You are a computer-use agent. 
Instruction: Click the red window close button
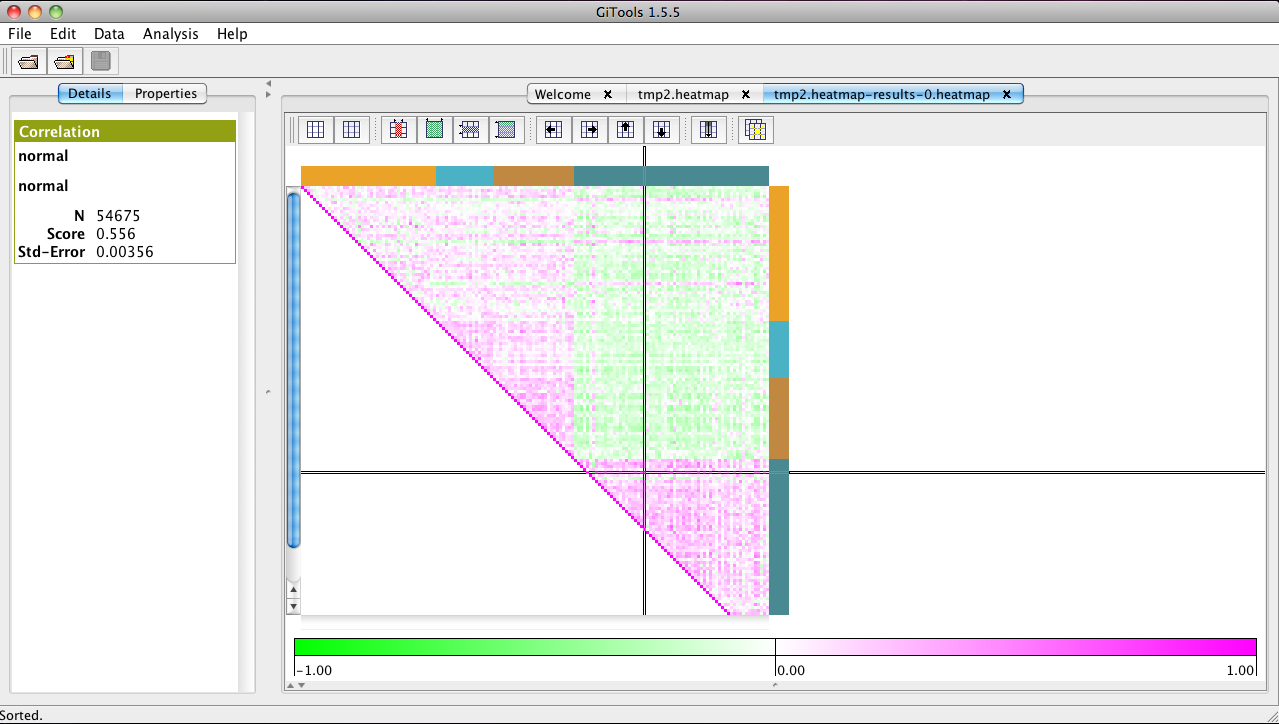tap(14, 11)
